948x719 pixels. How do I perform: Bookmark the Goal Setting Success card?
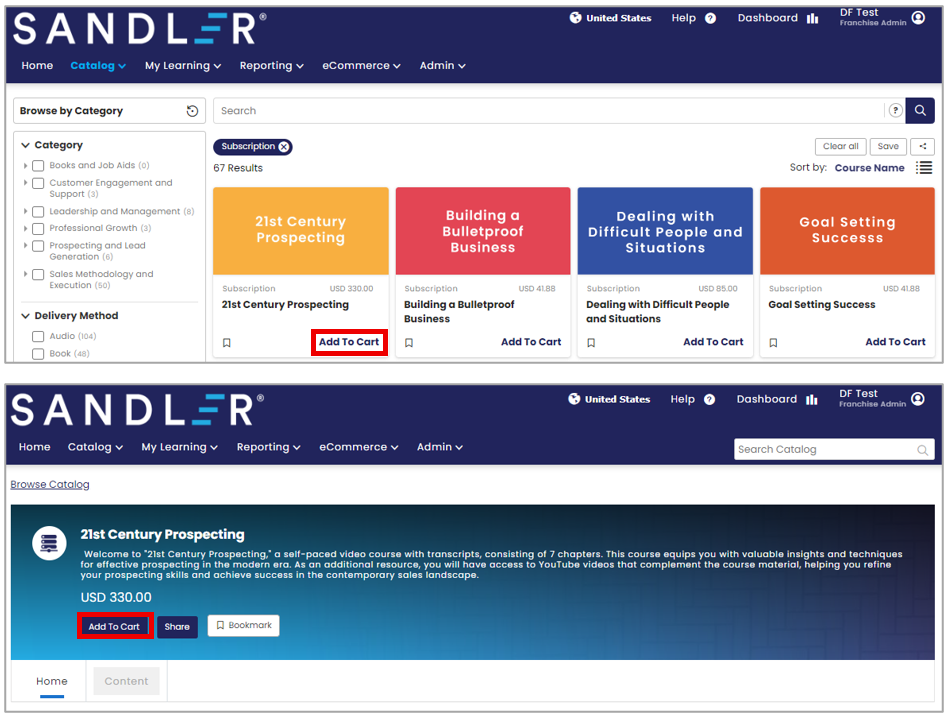tap(773, 342)
